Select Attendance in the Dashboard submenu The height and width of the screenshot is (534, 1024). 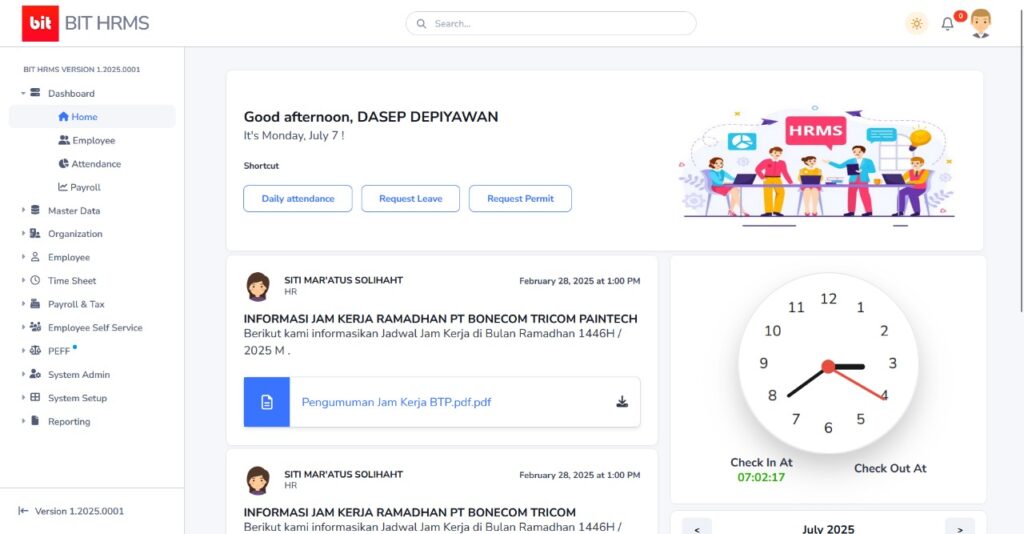point(96,164)
